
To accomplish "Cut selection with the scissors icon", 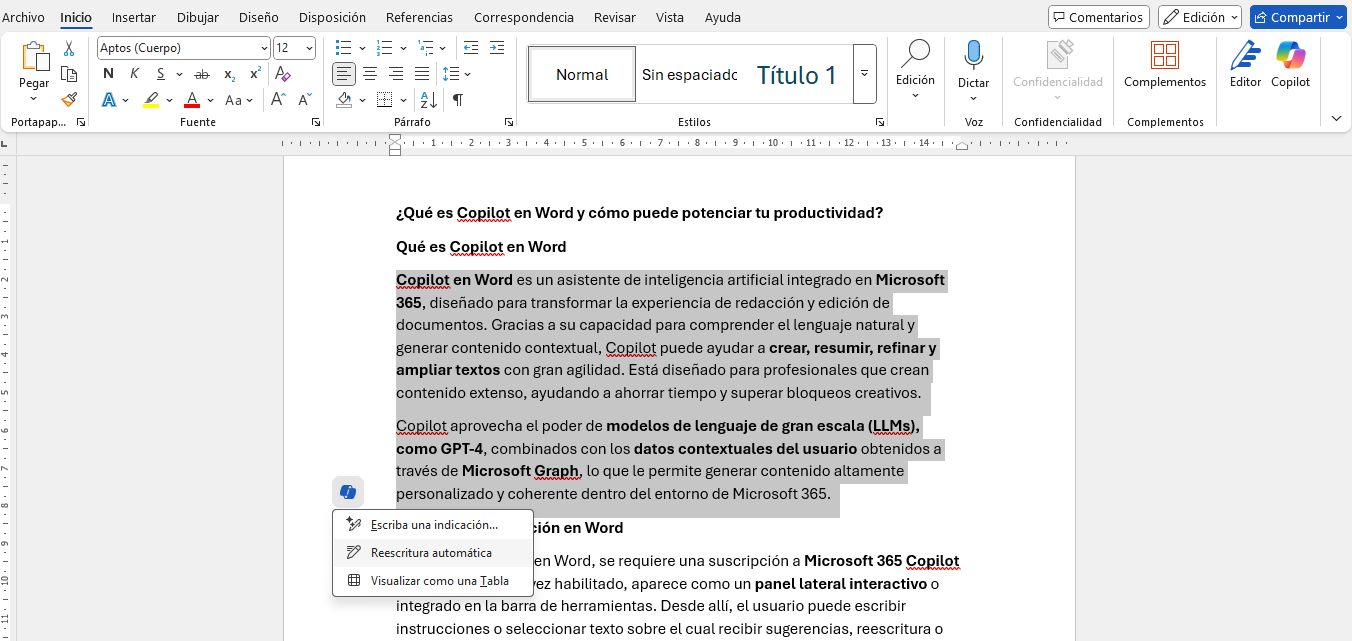I will [69, 48].
